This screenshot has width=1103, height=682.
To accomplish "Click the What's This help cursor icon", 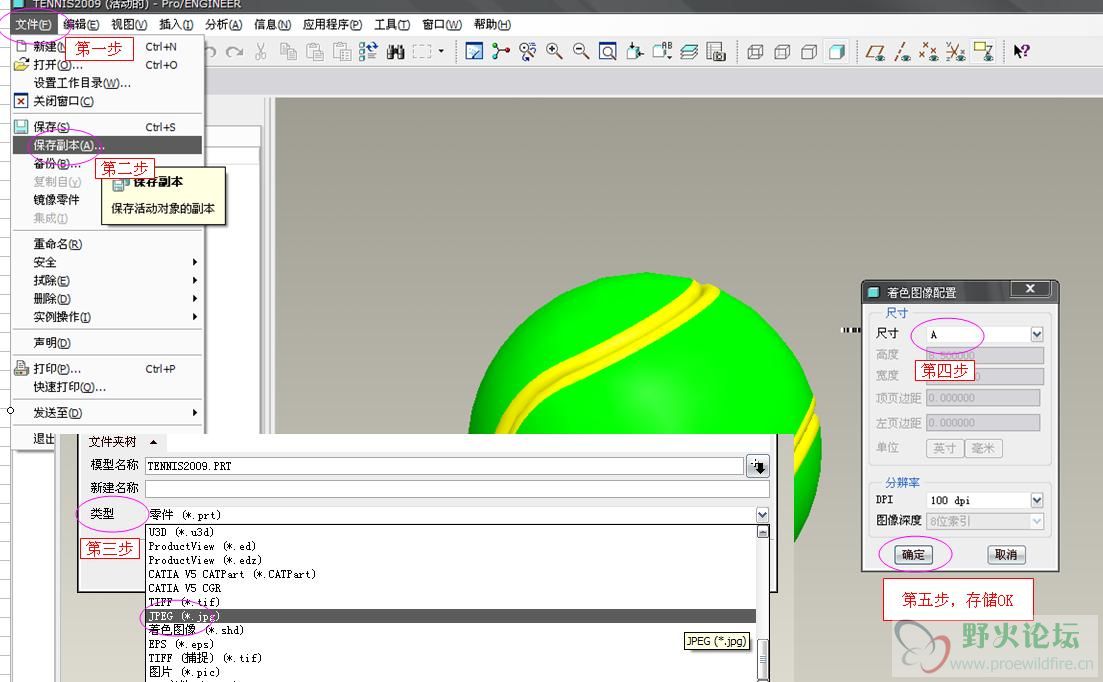I will (x=1021, y=52).
